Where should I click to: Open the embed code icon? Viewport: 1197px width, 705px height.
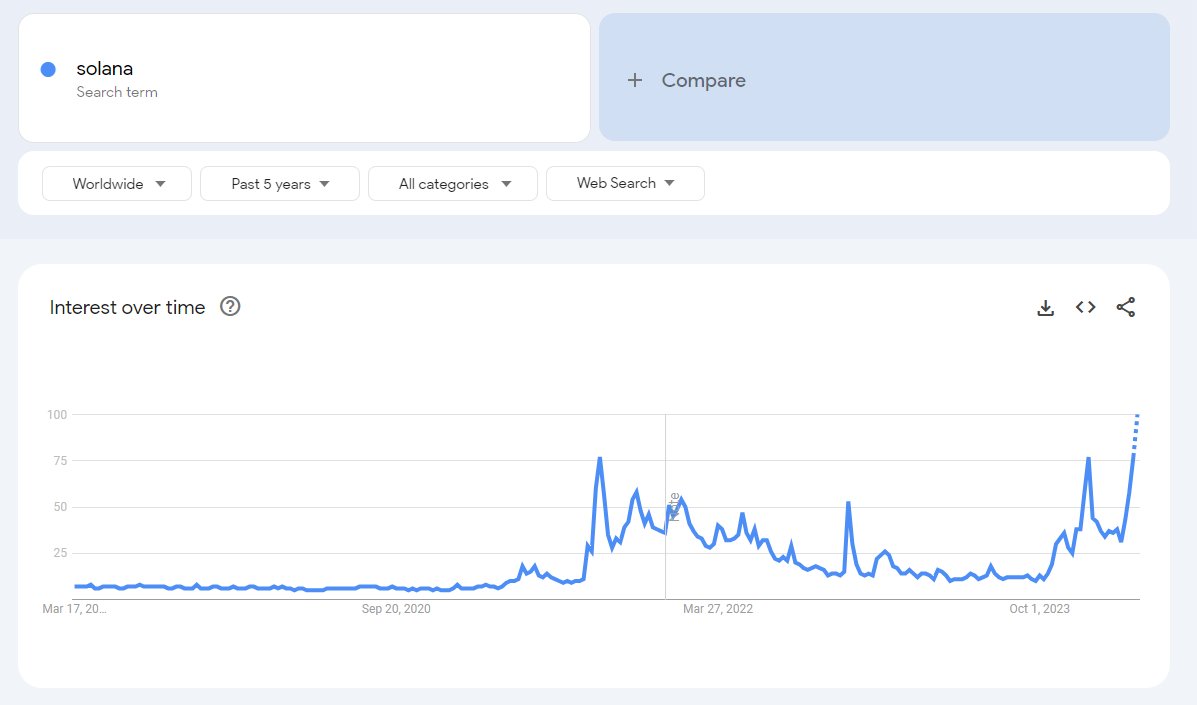[1086, 307]
